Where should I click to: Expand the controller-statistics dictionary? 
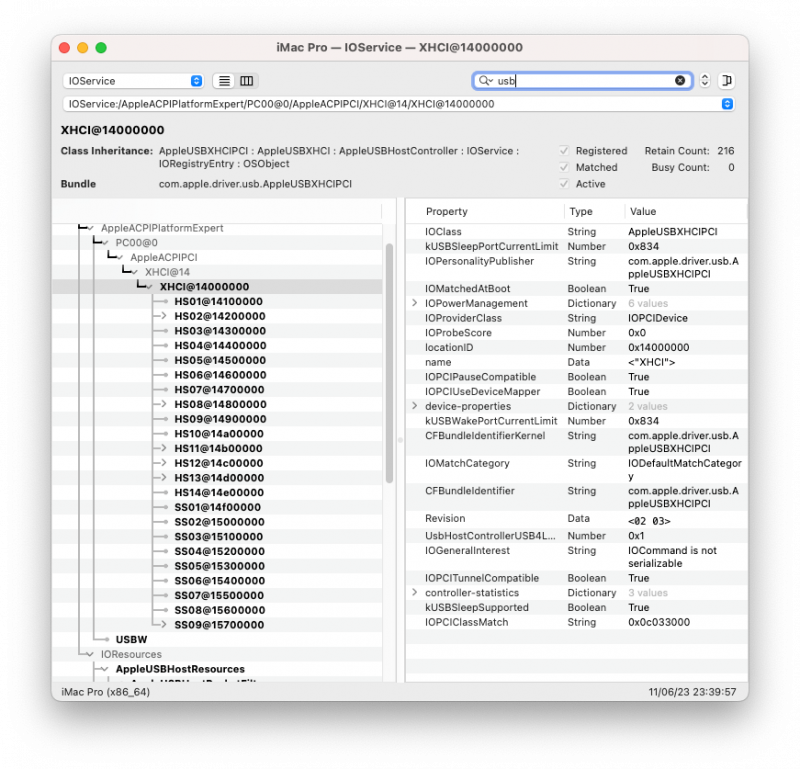[415, 593]
